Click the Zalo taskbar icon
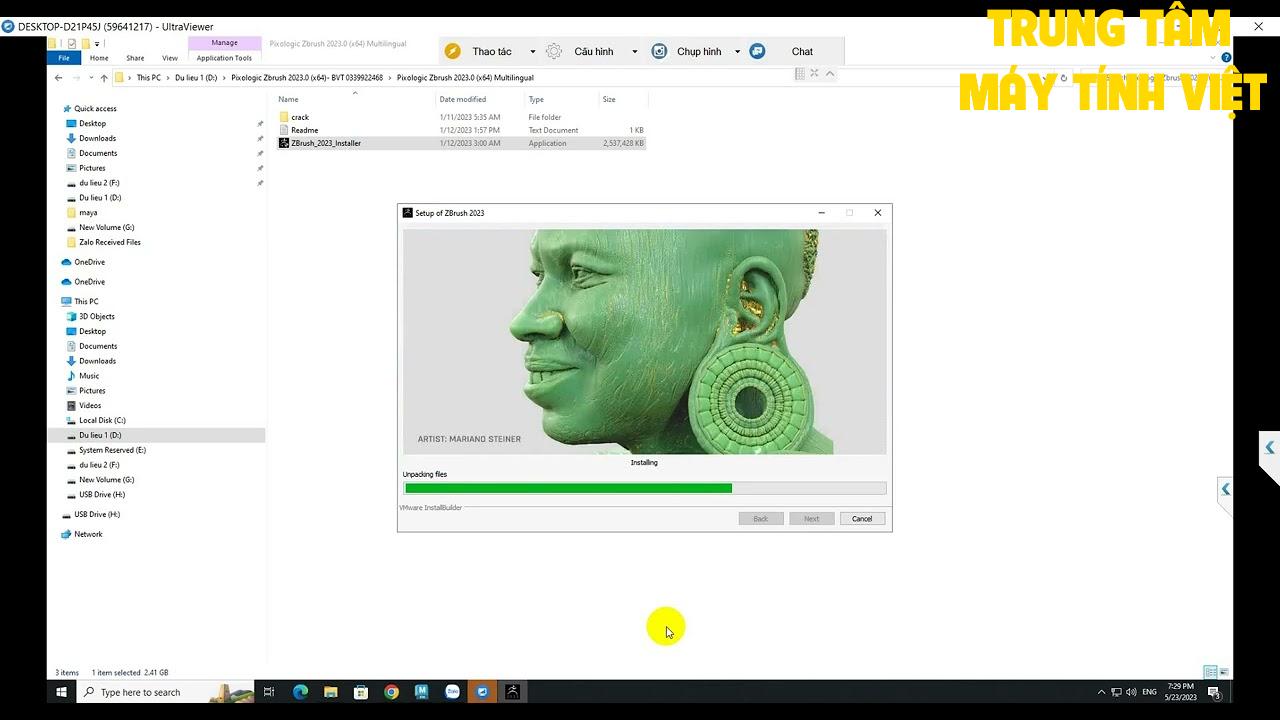Viewport: 1280px width, 720px height. (452, 692)
